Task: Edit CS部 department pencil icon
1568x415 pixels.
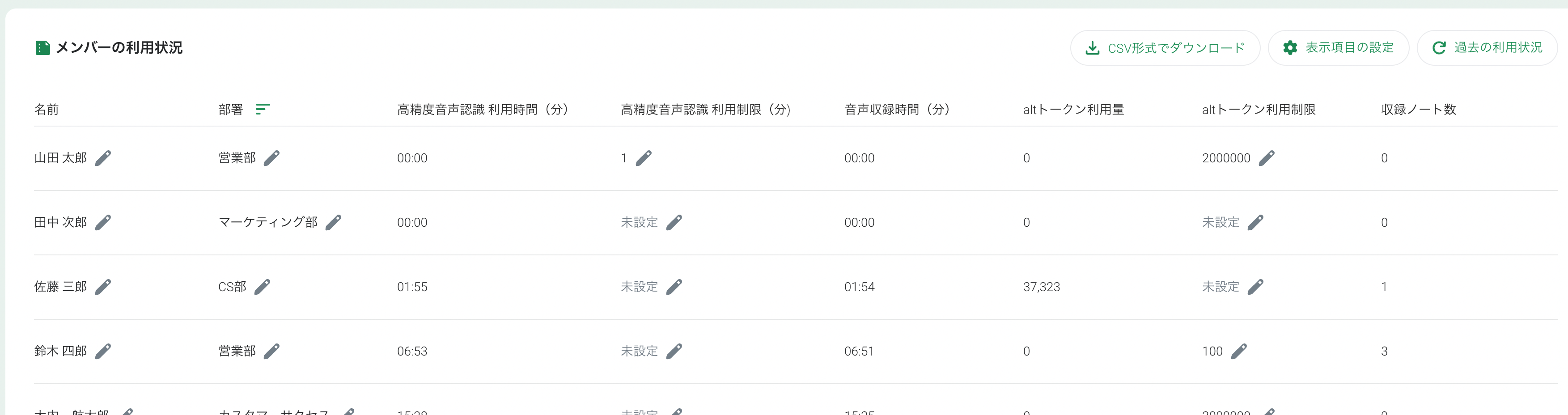Action: 263,287
